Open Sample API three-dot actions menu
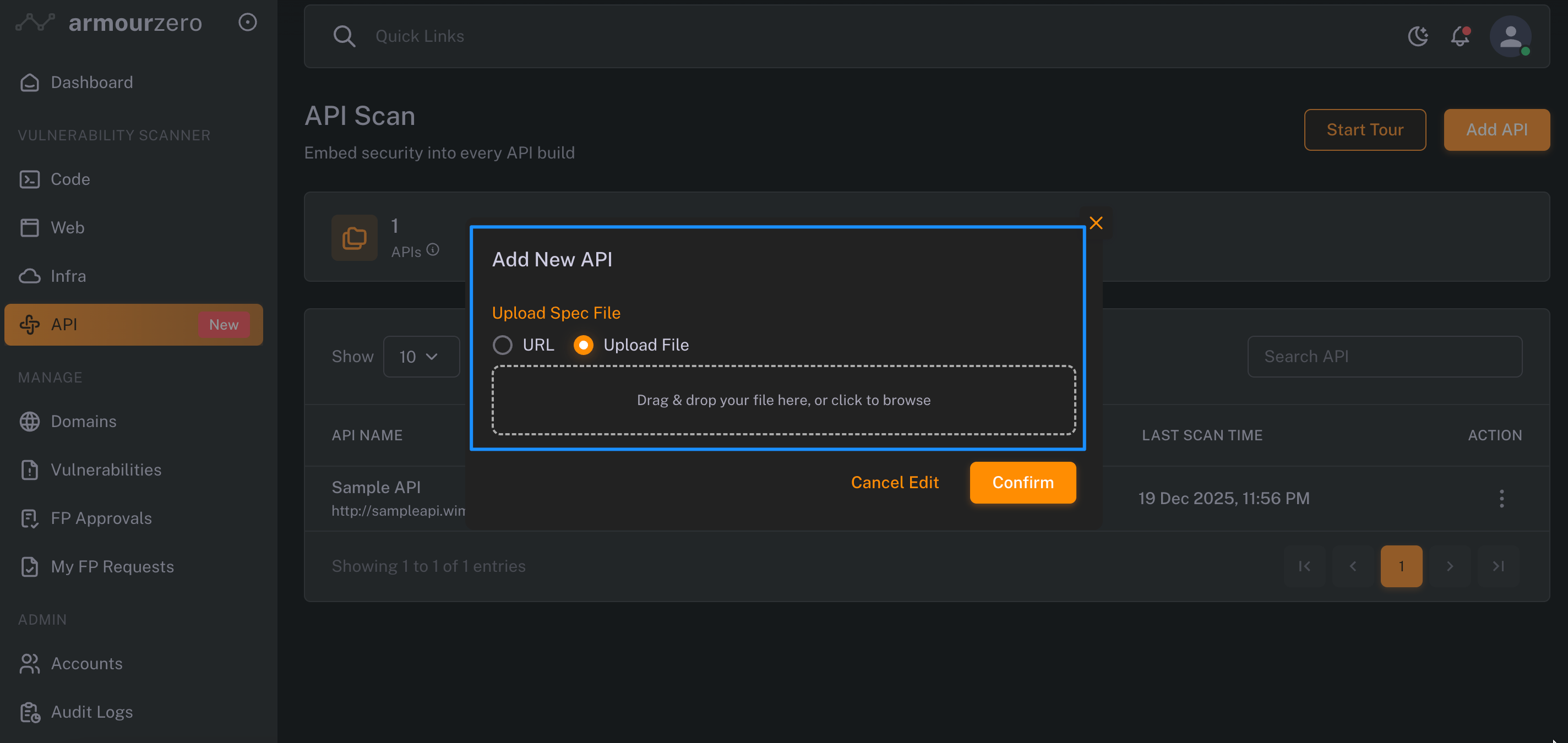1568x743 pixels. coord(1501,499)
